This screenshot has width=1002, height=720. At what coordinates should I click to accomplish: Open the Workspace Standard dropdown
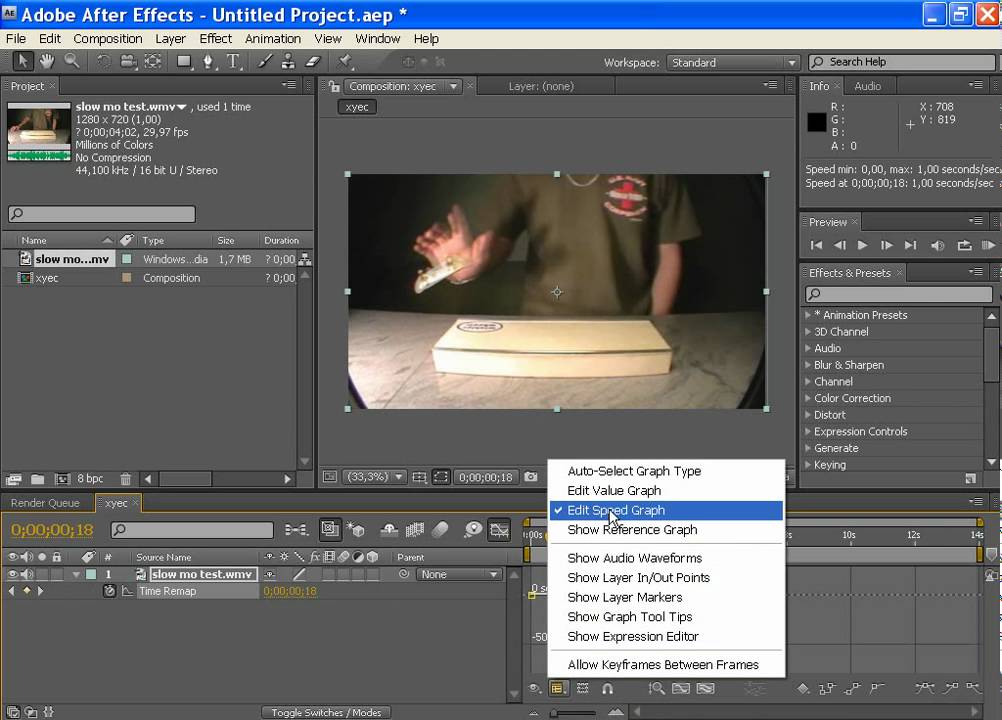pos(733,63)
